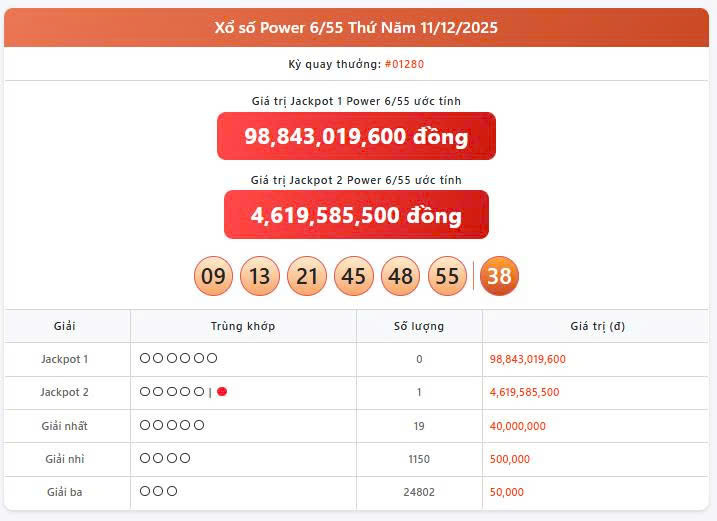717x521 pixels.
Task: Click the Giải nhì row label
Action: [64, 459]
